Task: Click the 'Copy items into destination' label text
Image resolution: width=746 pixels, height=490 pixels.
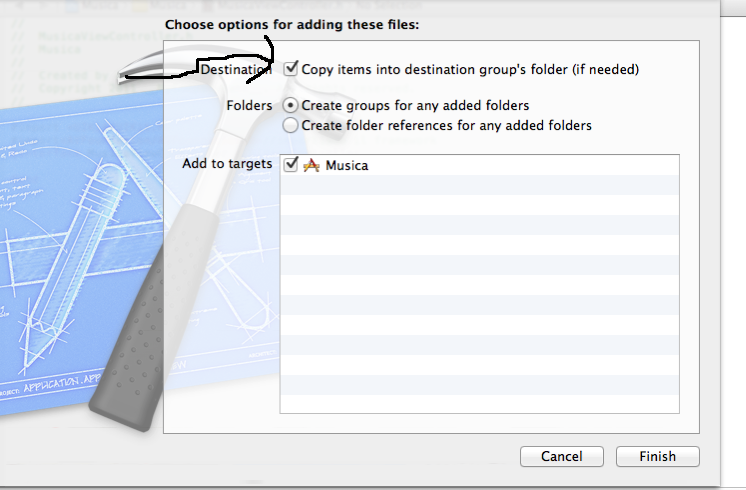Action: (x=470, y=69)
